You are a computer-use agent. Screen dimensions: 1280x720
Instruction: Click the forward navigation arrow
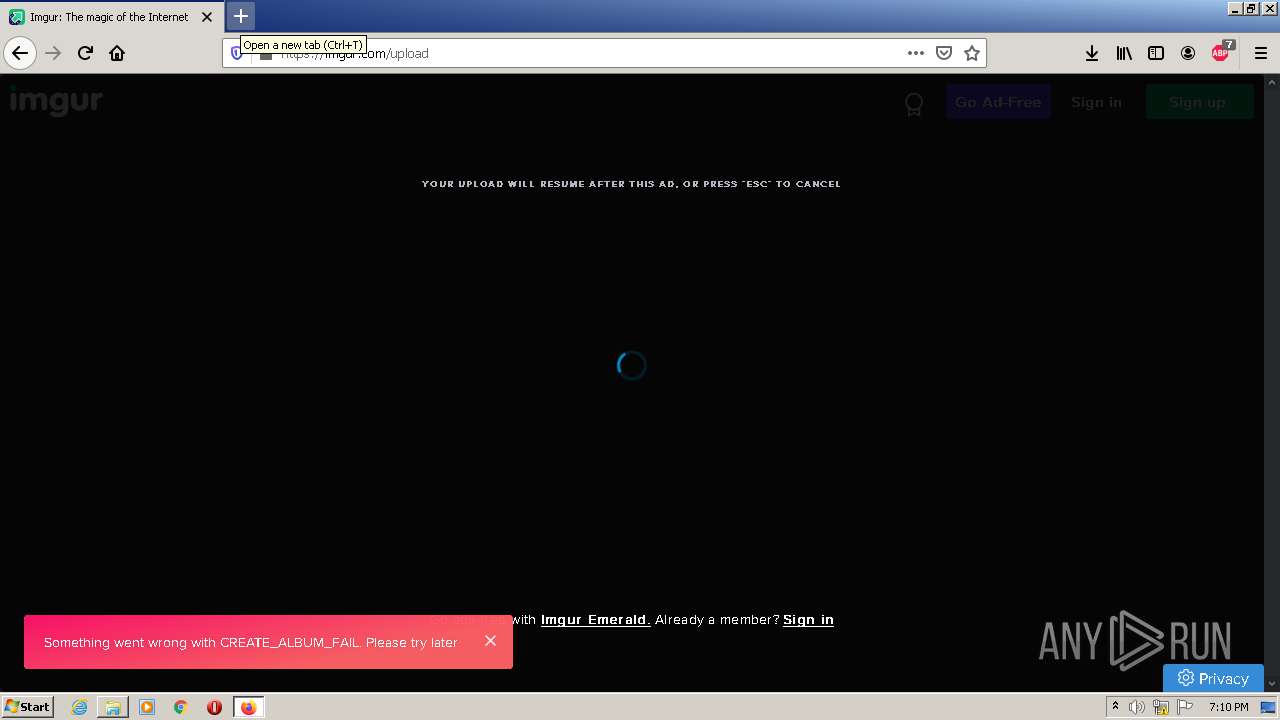tap(53, 53)
